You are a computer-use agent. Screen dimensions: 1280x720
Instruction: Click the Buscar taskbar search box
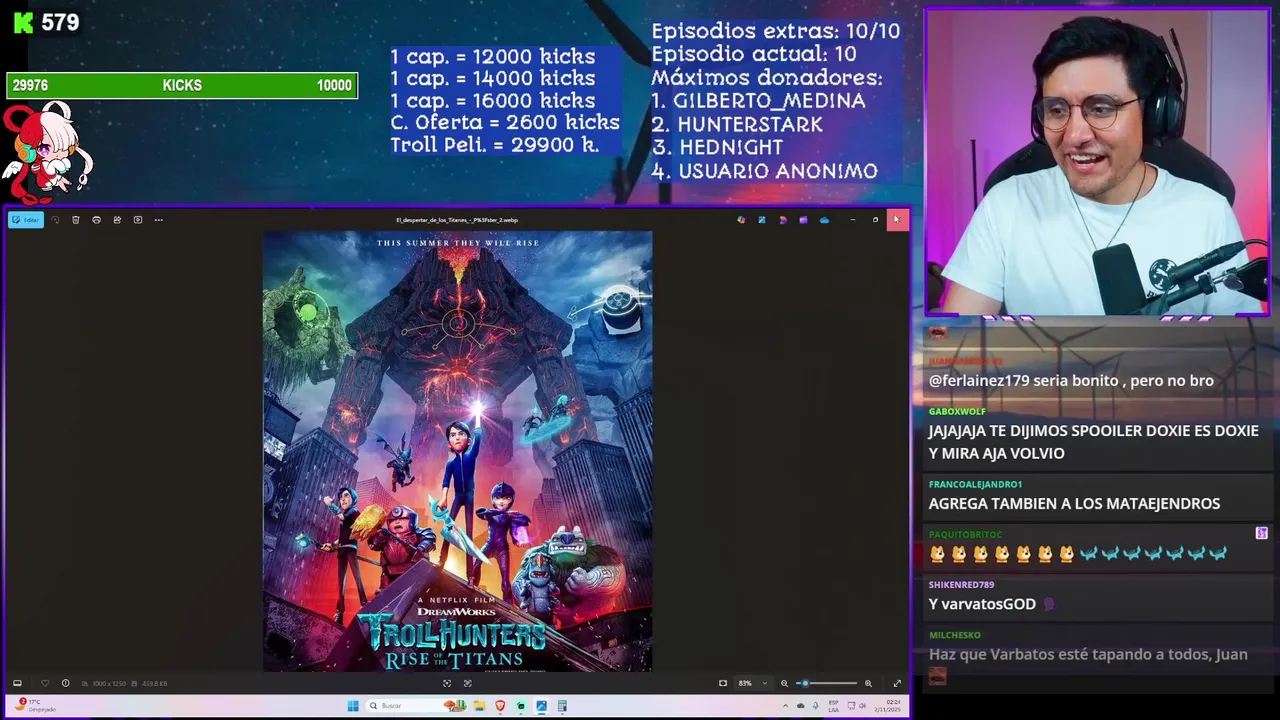click(x=414, y=706)
